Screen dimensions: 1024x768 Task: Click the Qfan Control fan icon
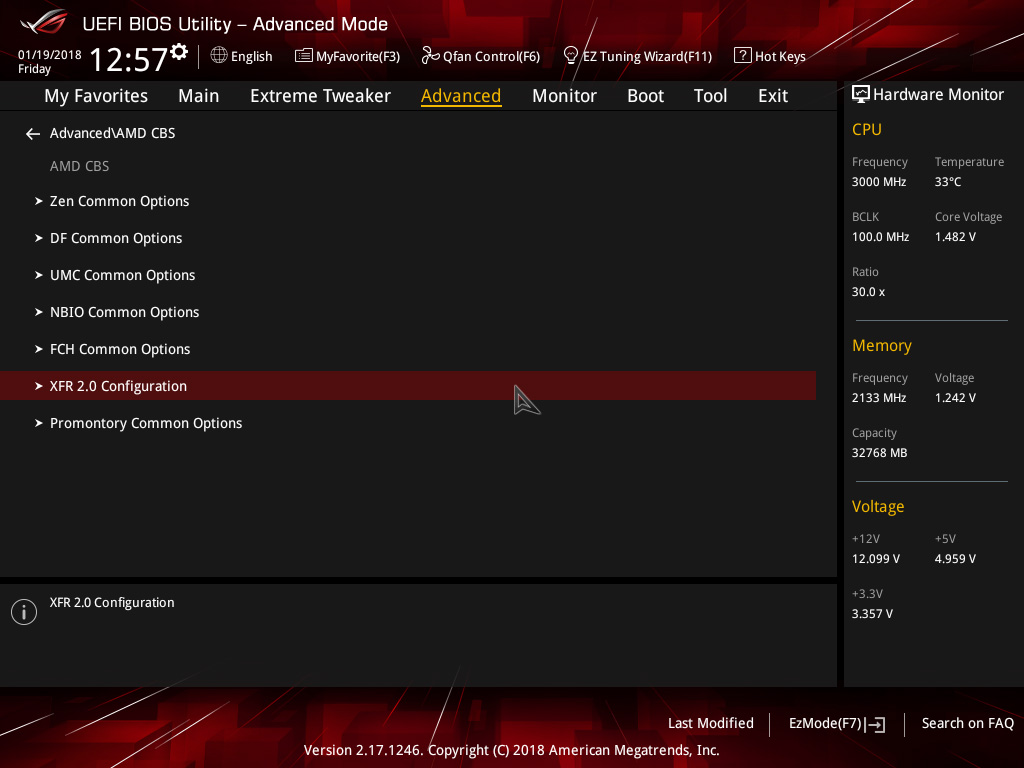[x=430, y=56]
